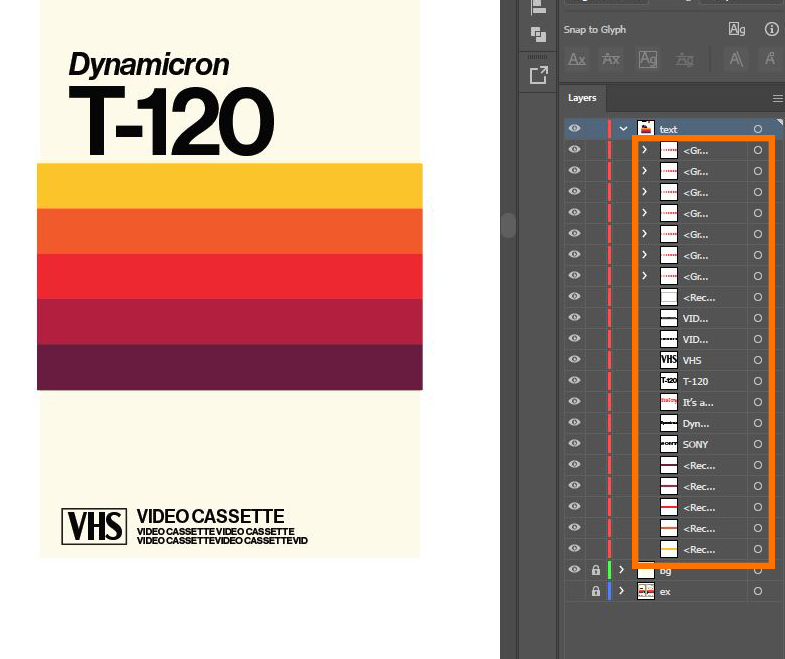The image size is (785, 659).
Task: Select the large VIDEO CASSETTE heading
Action: [210, 516]
